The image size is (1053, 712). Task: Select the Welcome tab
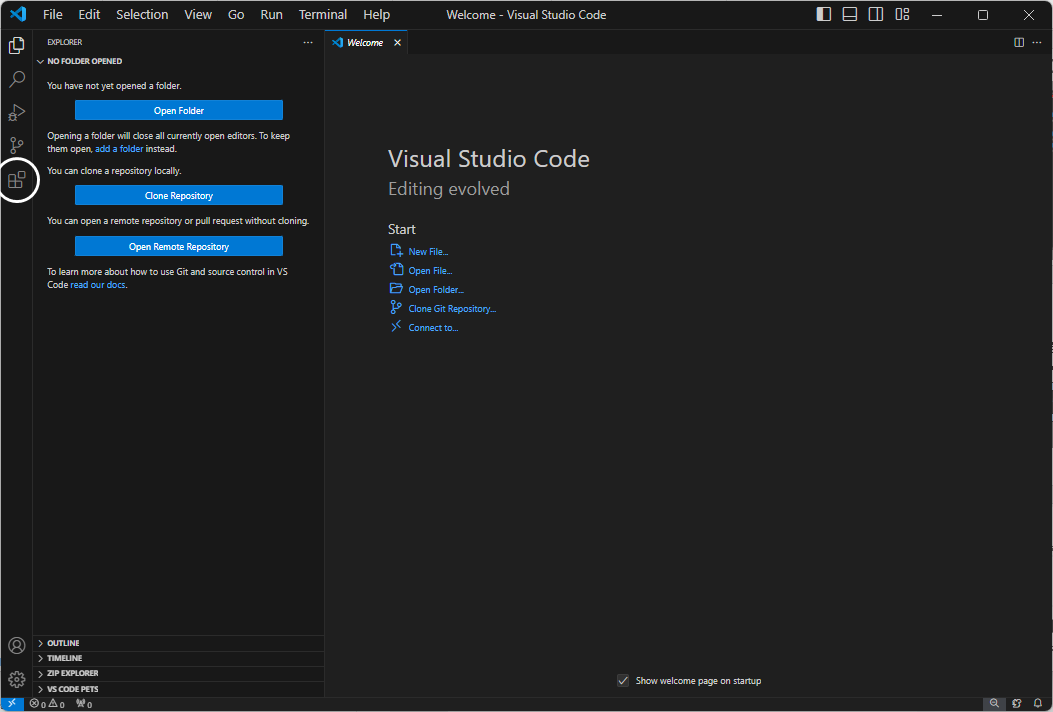pos(364,42)
